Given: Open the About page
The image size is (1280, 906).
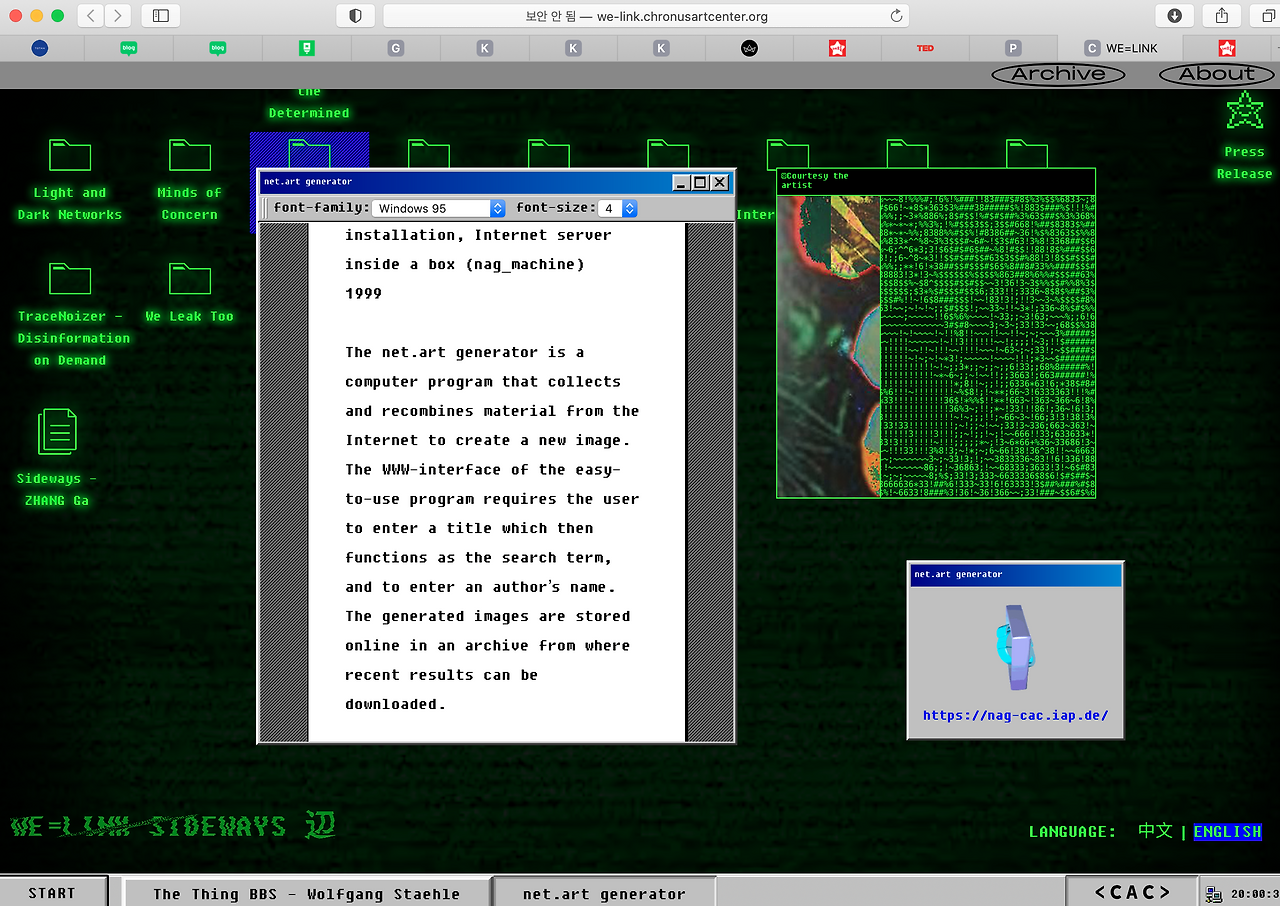Looking at the screenshot, I should [1216, 74].
